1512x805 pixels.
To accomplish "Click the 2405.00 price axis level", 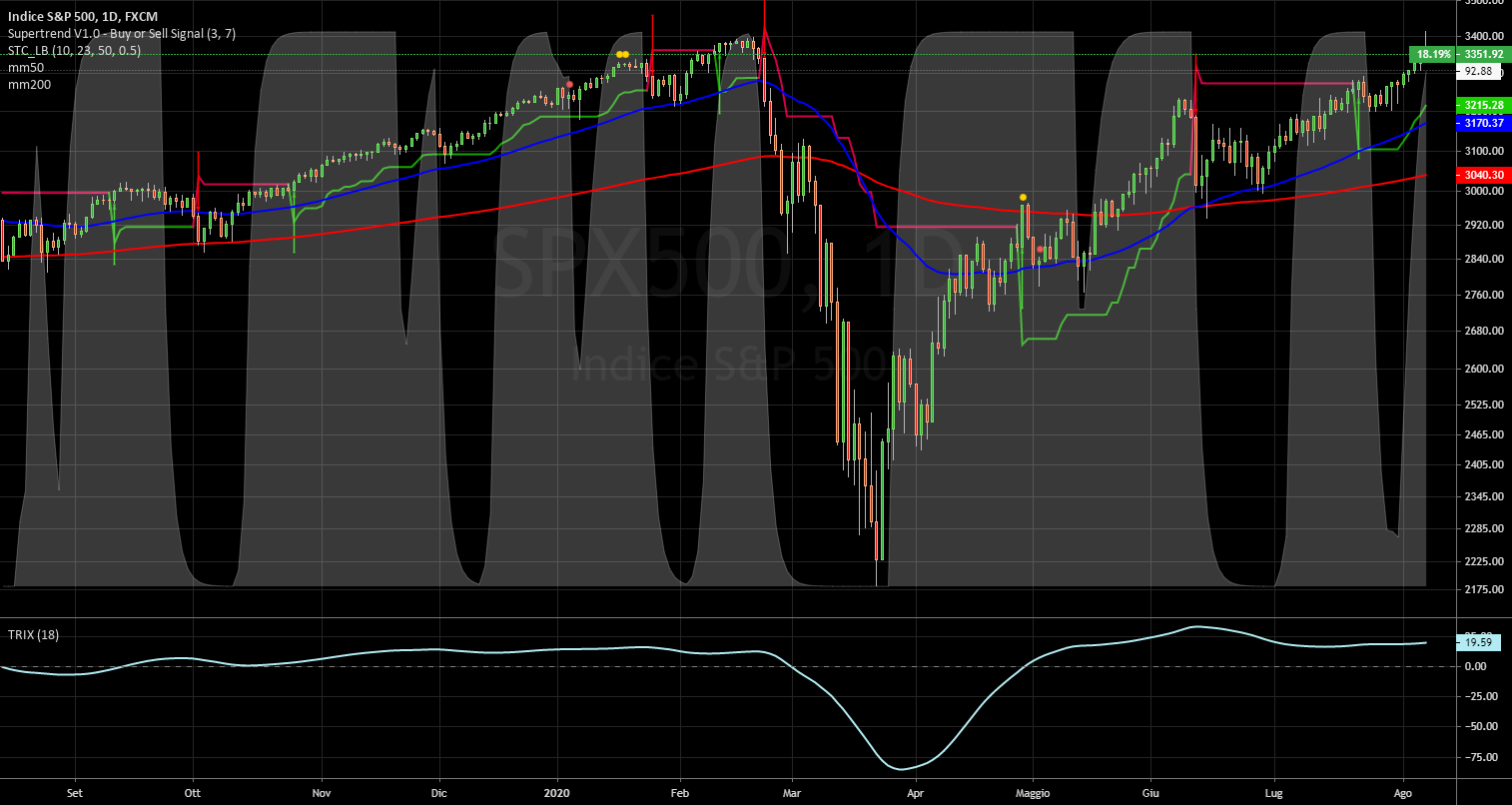I will [x=1484, y=464].
